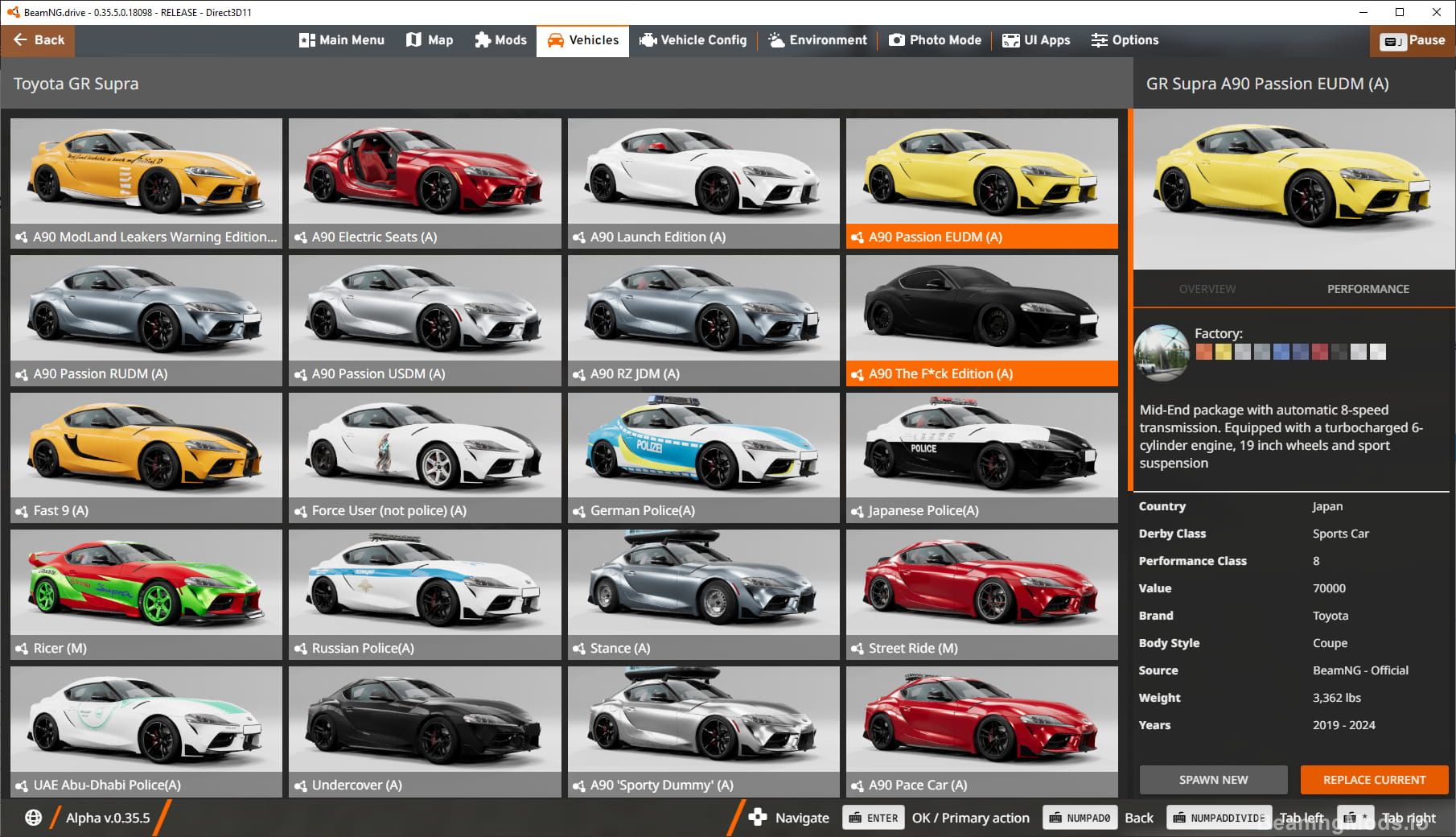Select the Undercover (A) config

pos(425,731)
